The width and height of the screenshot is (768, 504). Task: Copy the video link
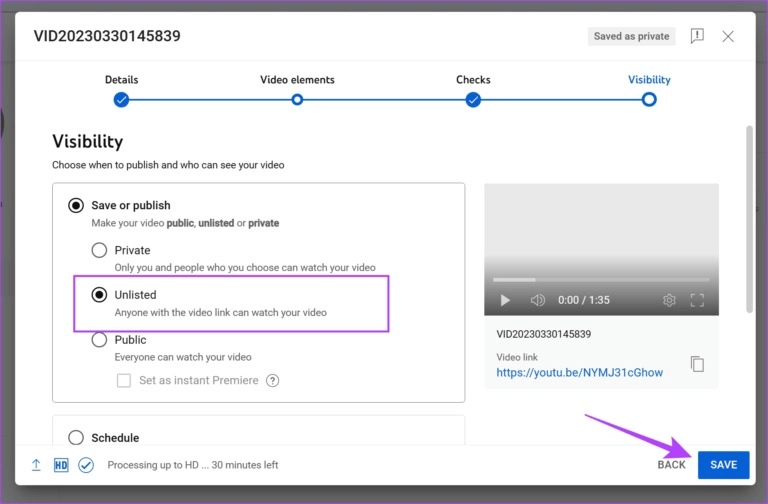[x=697, y=364]
